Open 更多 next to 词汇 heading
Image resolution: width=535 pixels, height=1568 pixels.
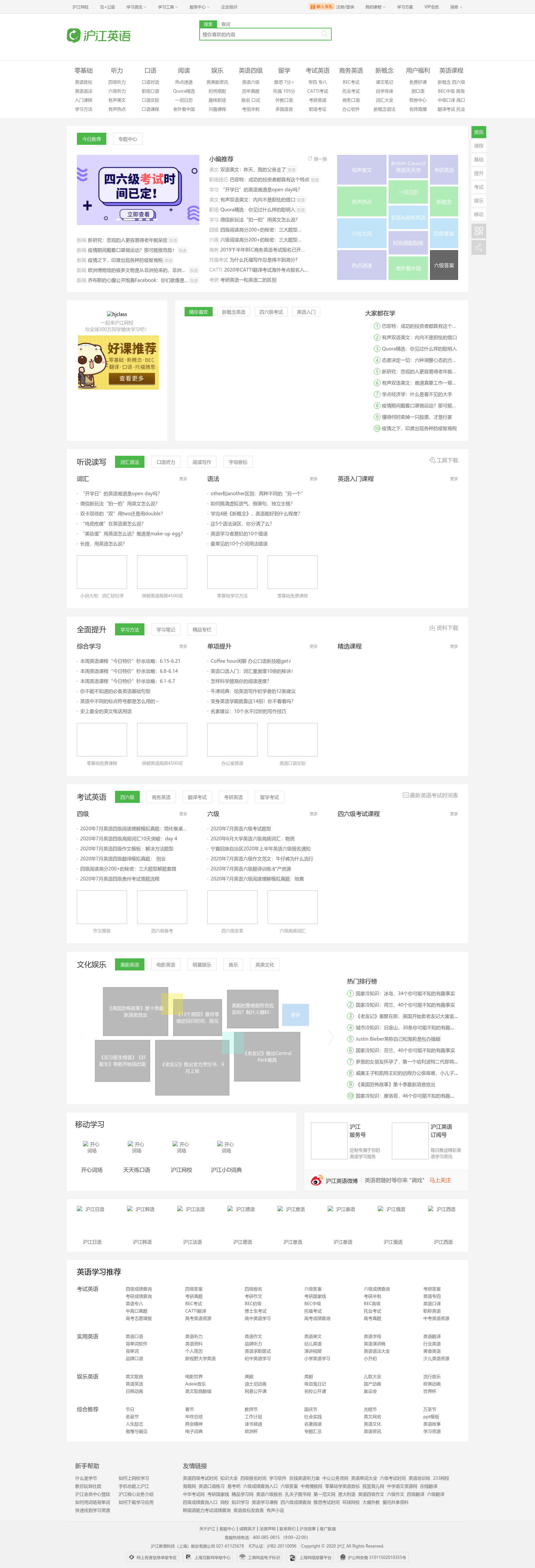pyautogui.click(x=183, y=479)
